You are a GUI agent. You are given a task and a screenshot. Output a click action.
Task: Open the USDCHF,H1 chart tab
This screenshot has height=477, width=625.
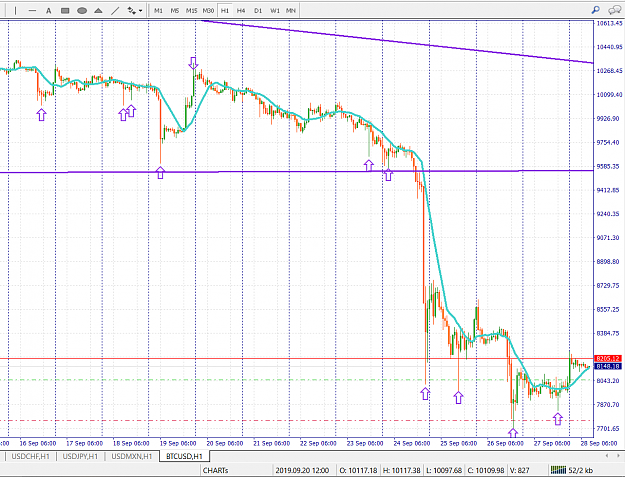coord(30,456)
